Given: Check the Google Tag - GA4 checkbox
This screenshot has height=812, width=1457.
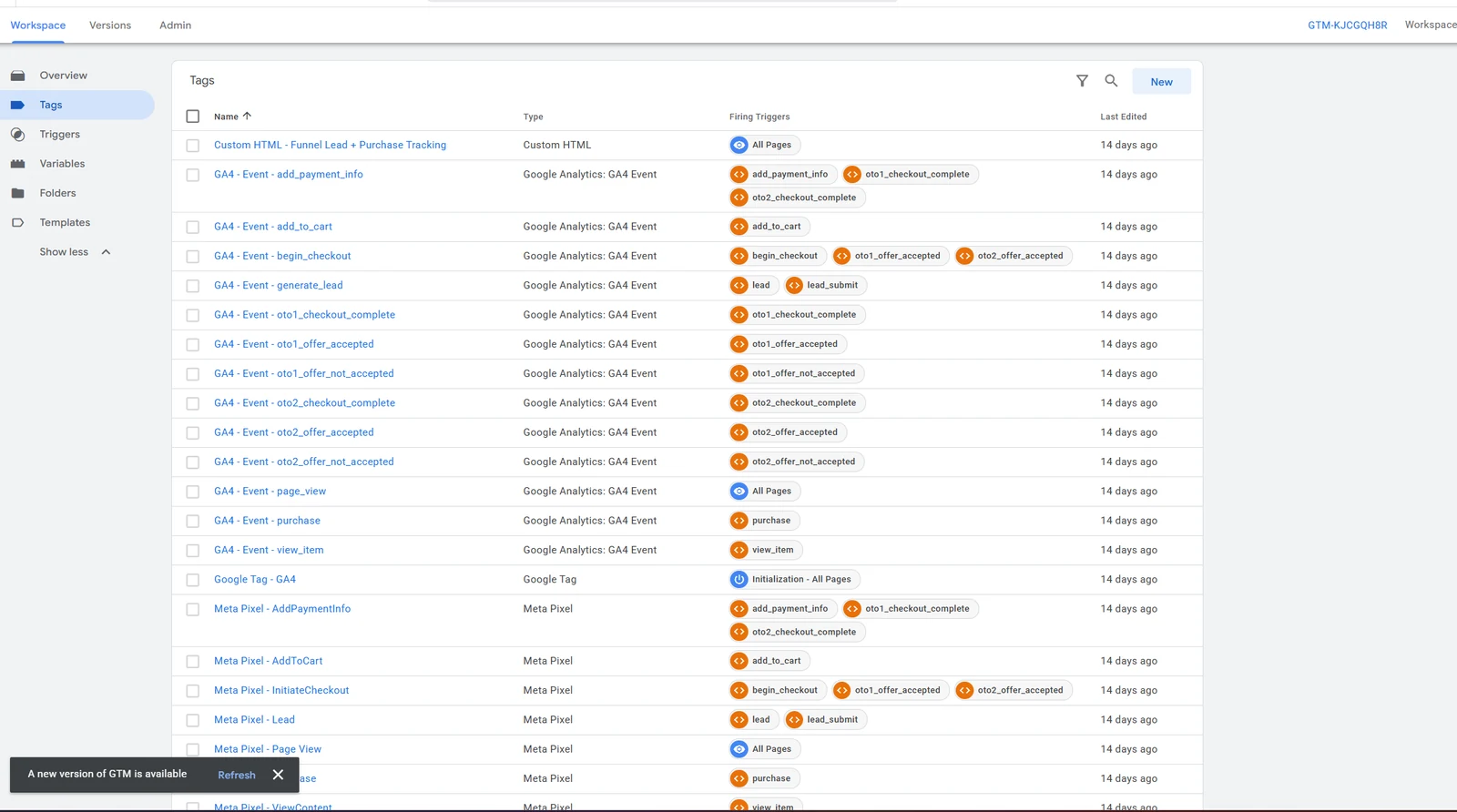Looking at the screenshot, I should [193, 580].
